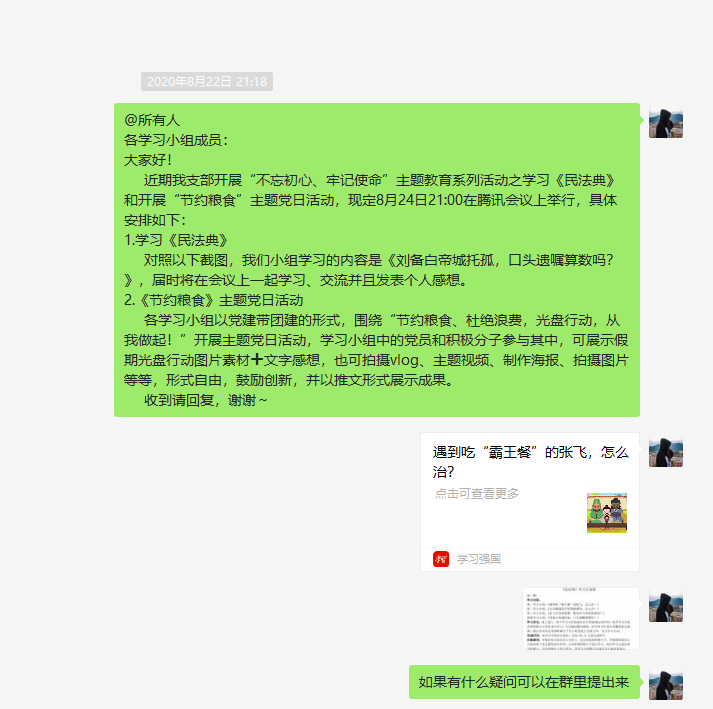Click the 2.《节约粮食》主题党日活动 heading line
The height and width of the screenshot is (709, 713).
click(214, 300)
